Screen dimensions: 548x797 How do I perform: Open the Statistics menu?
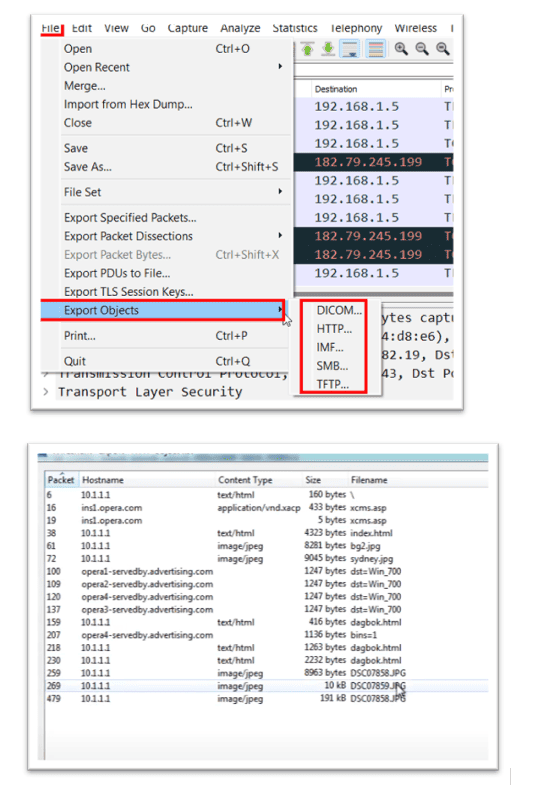pos(295,28)
